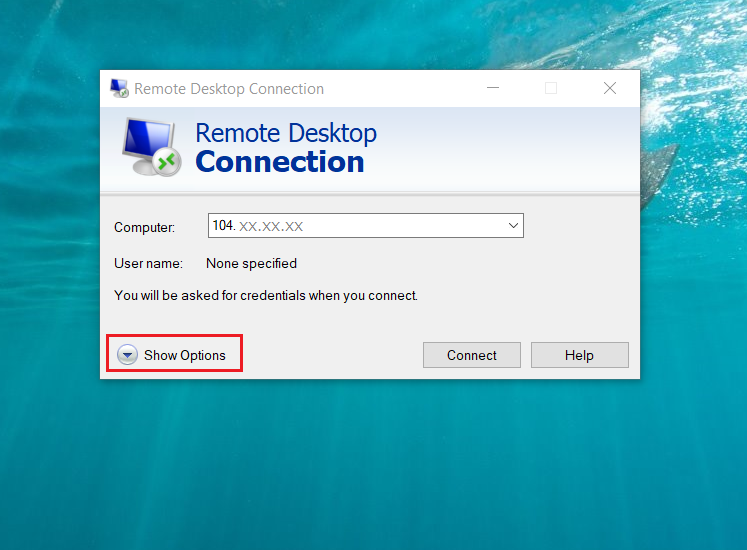Click the disabled maximize window button
The image size is (747, 550).
551,88
